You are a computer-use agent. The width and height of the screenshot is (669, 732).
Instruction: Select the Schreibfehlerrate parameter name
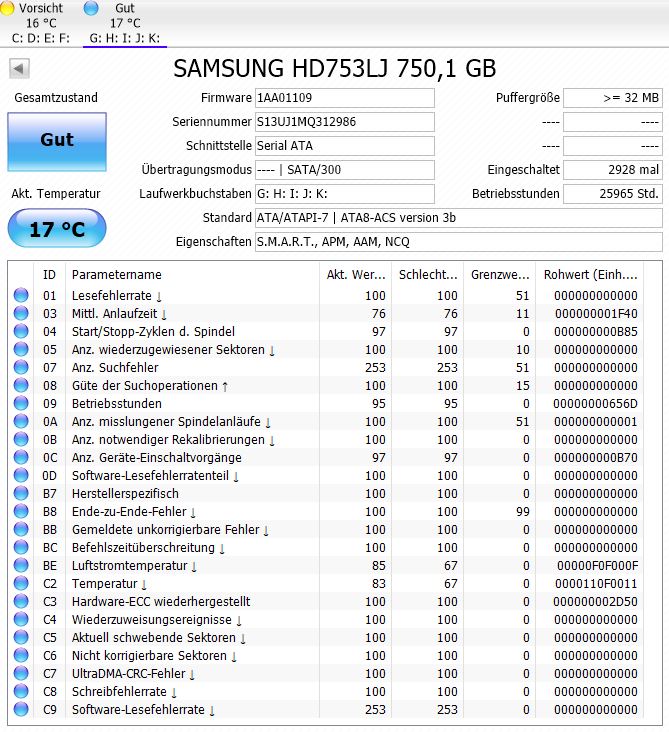coord(124,691)
